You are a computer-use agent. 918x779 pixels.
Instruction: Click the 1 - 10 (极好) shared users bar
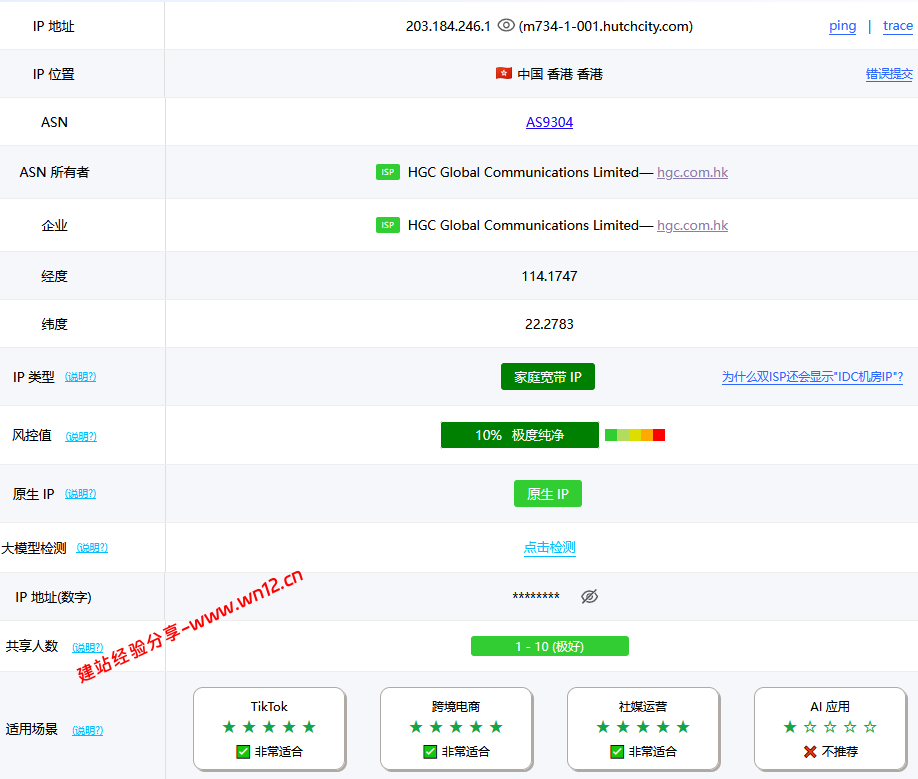(x=549, y=646)
